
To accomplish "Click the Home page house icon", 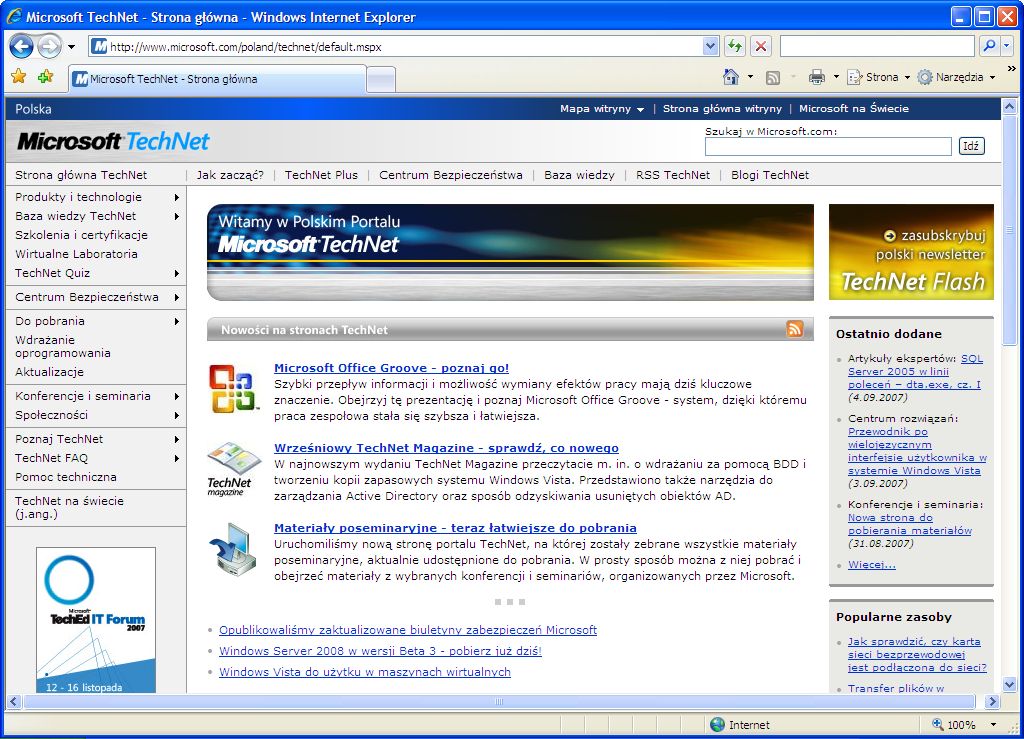I will (731, 77).
